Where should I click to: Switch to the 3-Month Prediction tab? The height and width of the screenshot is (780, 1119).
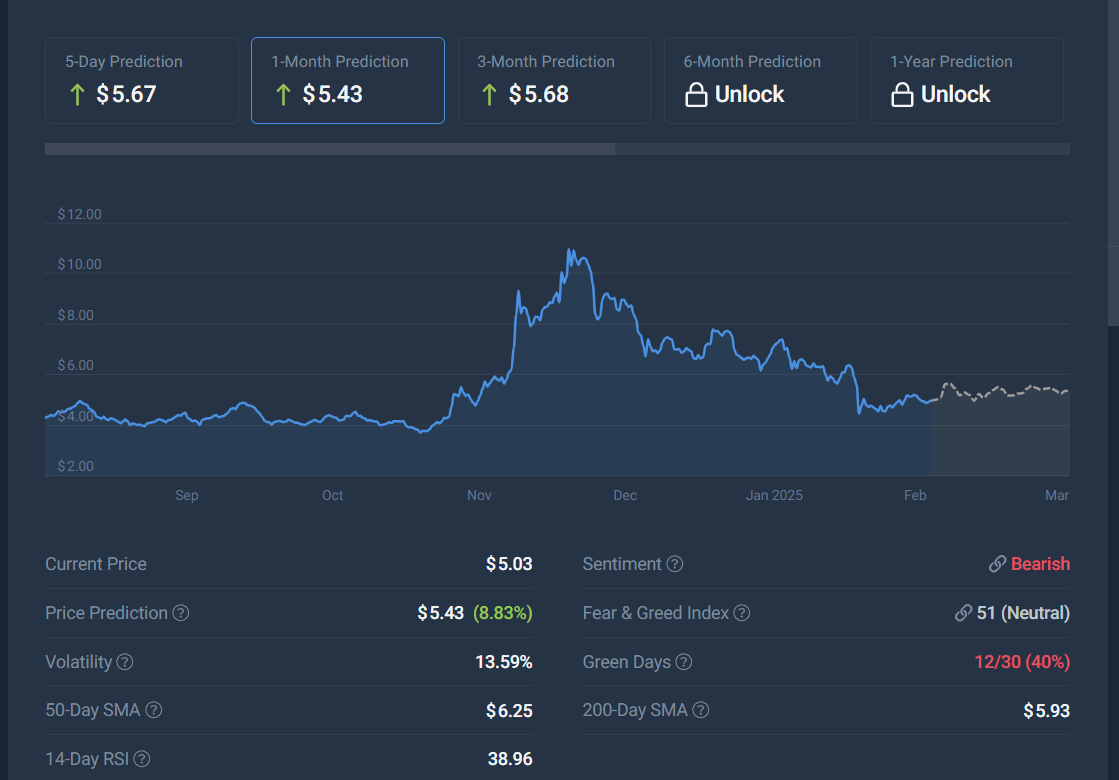click(553, 80)
